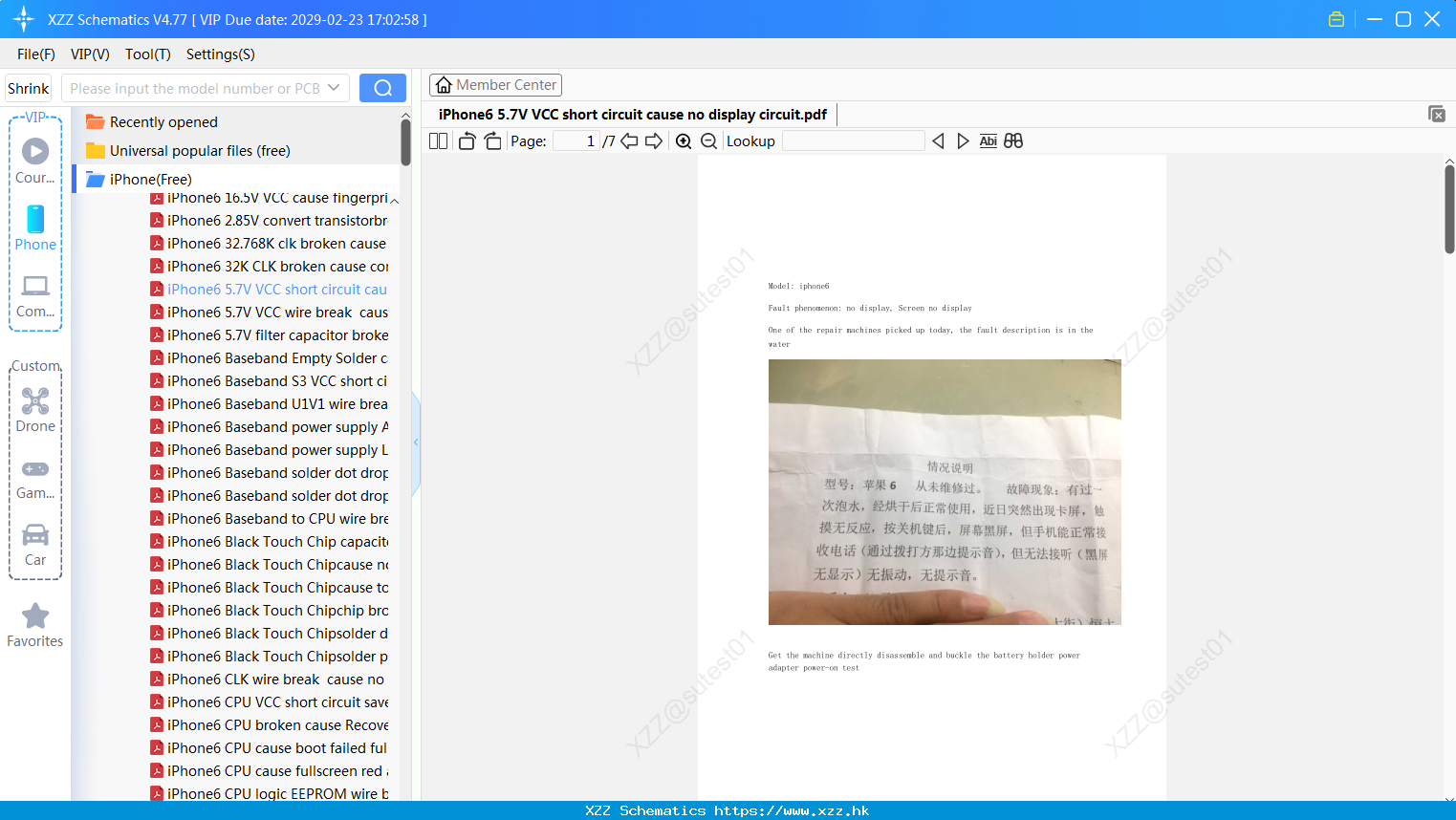The image size is (1456, 820).
Task: Zoom in on the PDF document
Action: click(684, 141)
